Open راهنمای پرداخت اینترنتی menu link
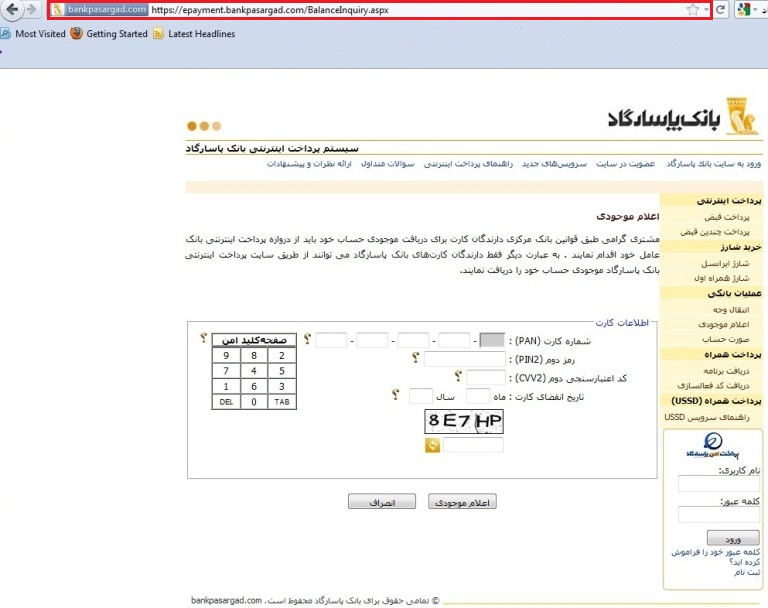The image size is (768, 608). [468, 164]
